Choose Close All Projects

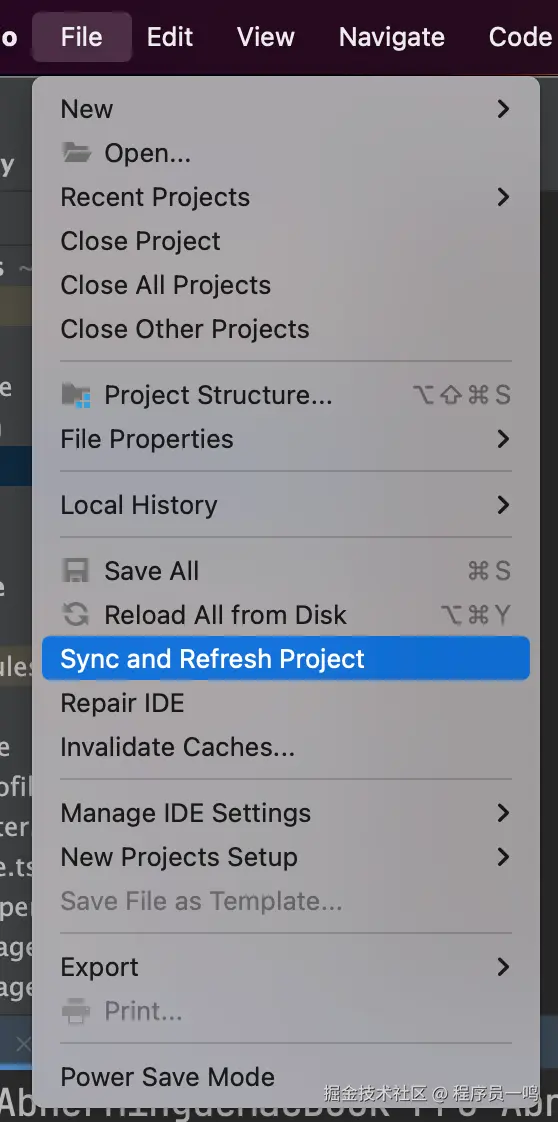coord(286,285)
